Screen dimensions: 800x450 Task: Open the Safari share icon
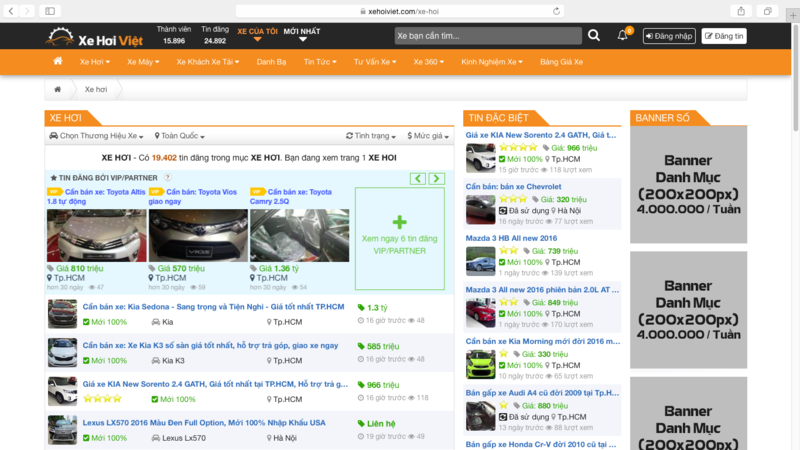(x=741, y=11)
